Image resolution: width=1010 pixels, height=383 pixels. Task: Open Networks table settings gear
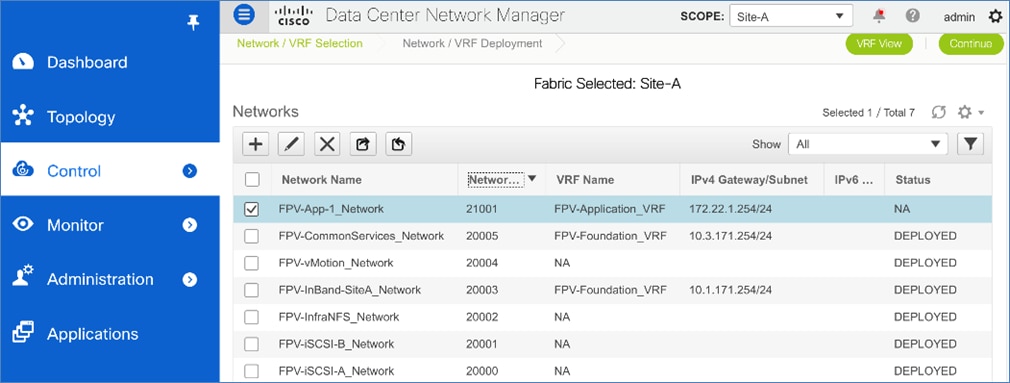[964, 113]
